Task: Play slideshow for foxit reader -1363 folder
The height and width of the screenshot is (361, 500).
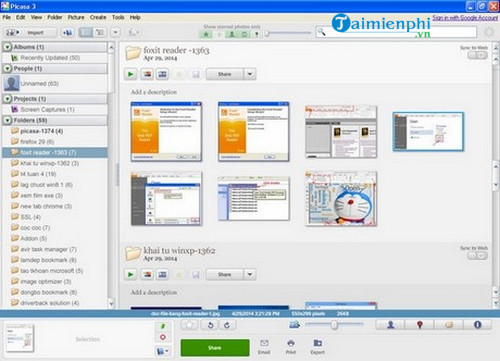Action: (131, 74)
